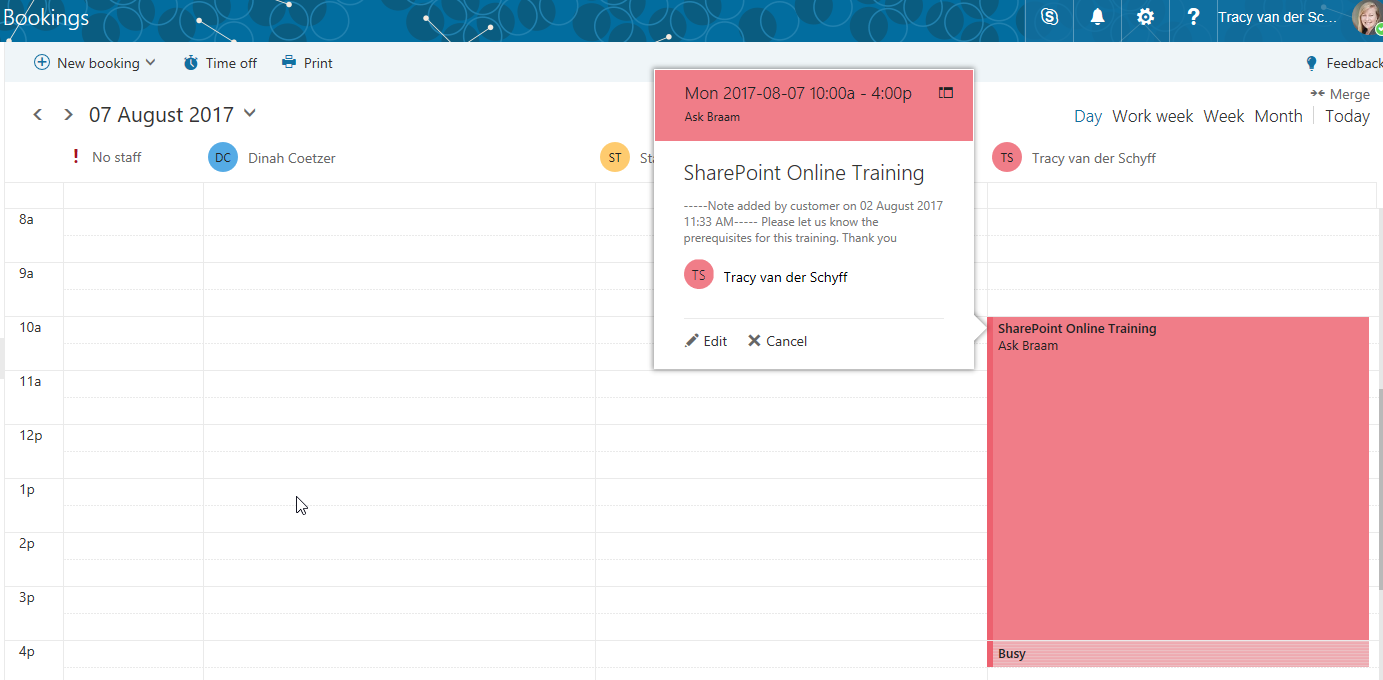Open Tracy van der Sc... account menu
Viewport: 1383px width, 680px height.
1277,17
